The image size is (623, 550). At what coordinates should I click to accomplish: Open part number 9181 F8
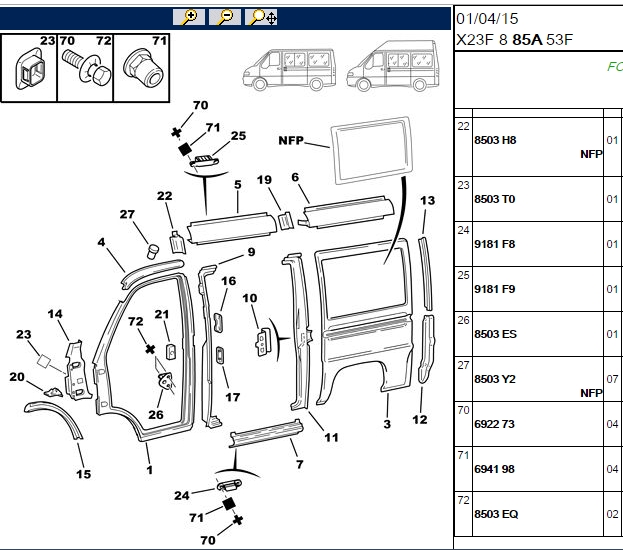coord(495,244)
